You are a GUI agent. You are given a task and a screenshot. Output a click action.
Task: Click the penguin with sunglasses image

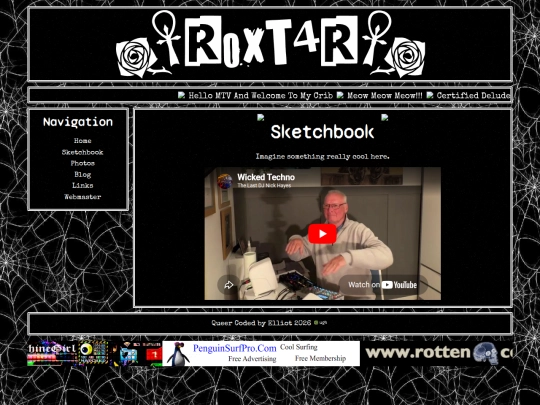click(x=178, y=354)
